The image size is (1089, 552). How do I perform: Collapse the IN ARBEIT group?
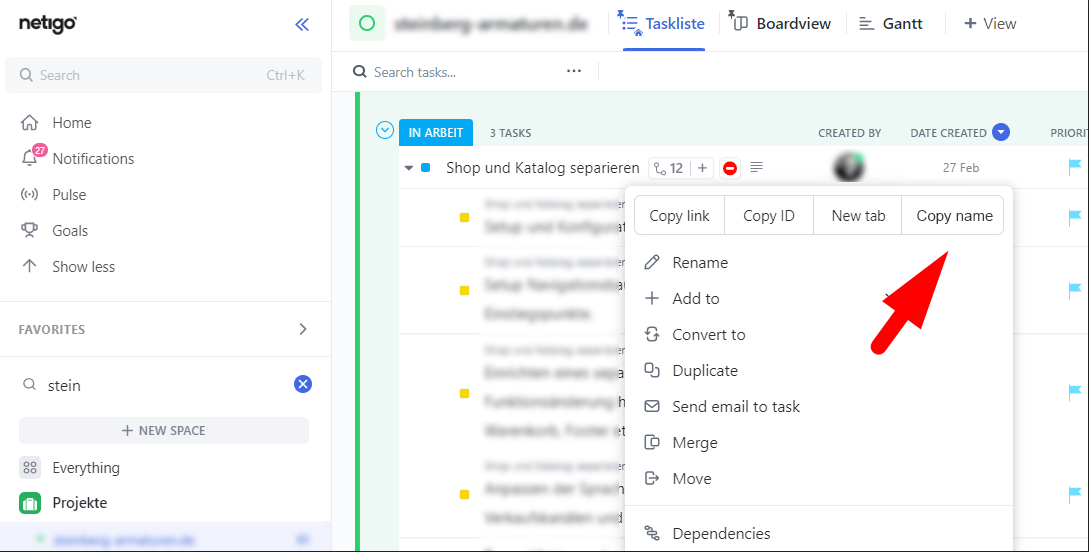385,130
